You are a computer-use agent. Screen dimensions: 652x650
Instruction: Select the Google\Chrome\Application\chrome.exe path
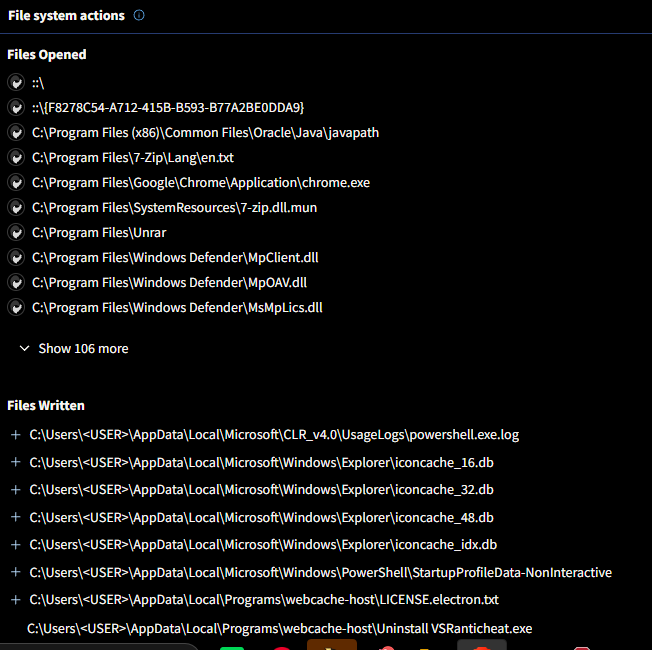(x=201, y=183)
